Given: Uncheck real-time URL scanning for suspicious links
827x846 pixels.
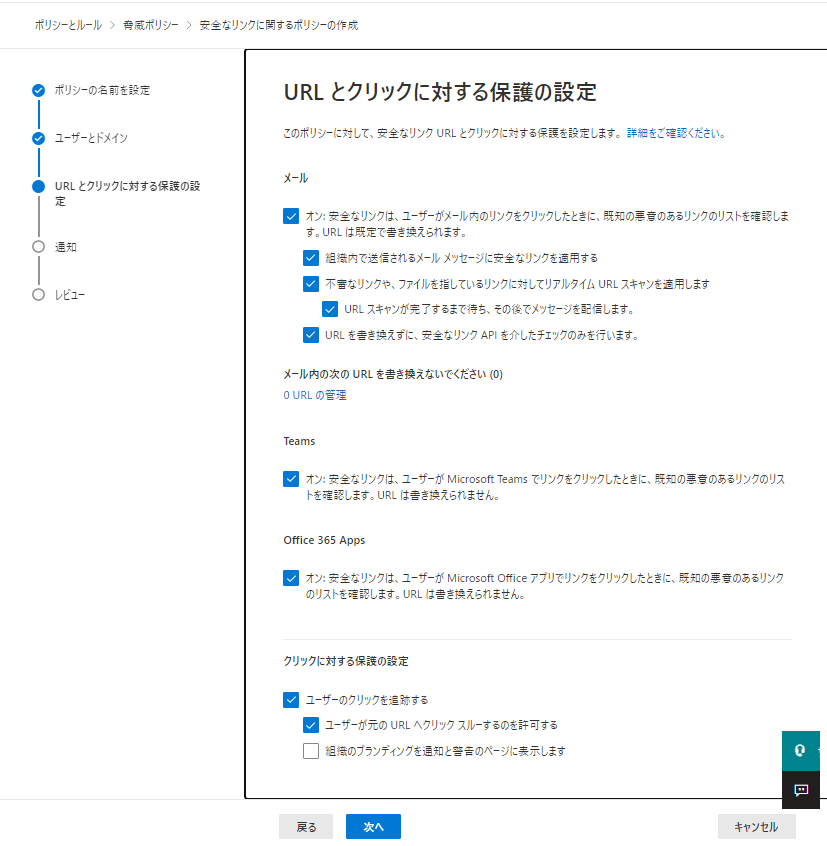Looking at the screenshot, I should pyautogui.click(x=311, y=284).
